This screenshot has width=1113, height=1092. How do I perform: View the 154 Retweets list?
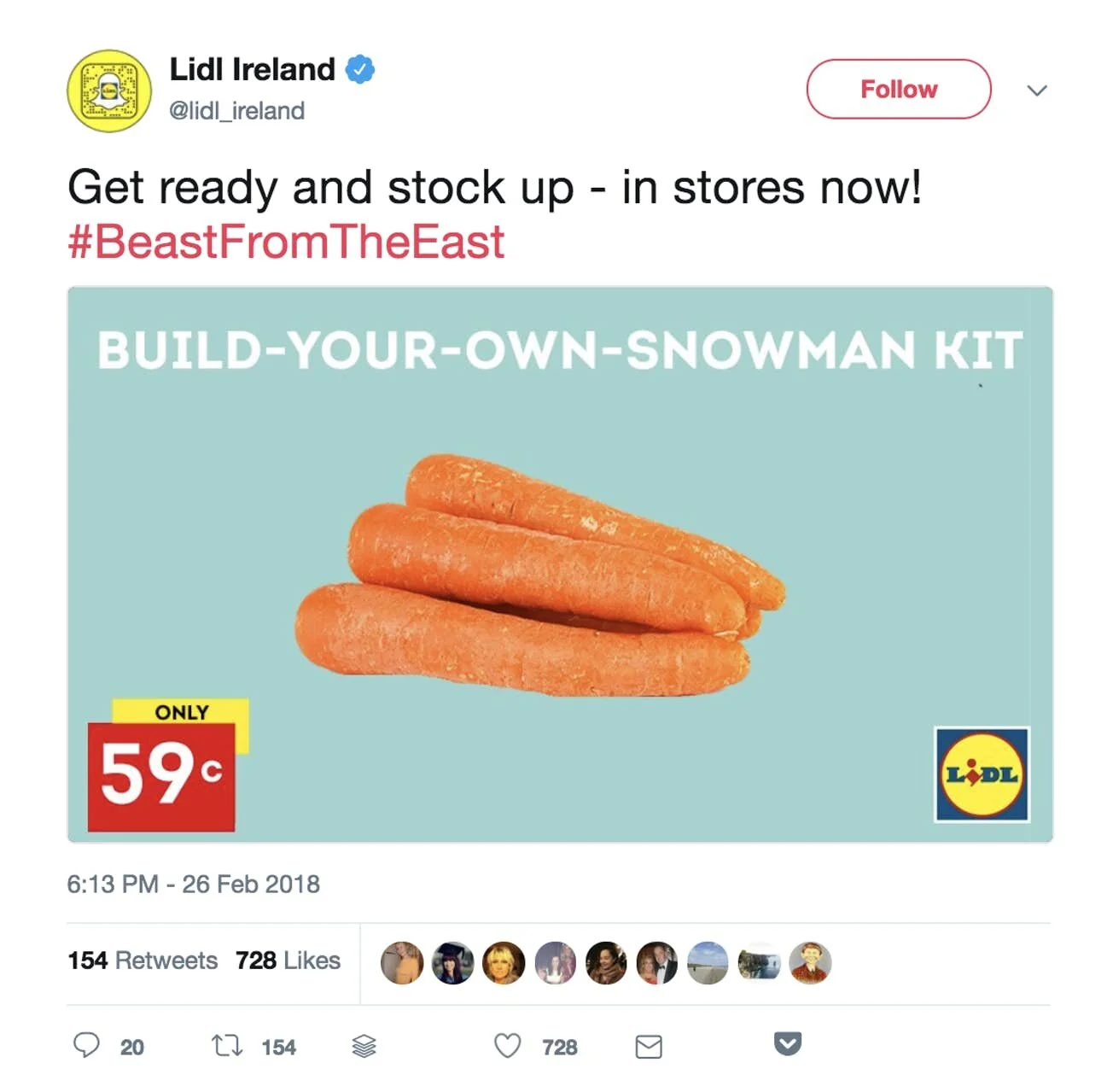click(143, 961)
